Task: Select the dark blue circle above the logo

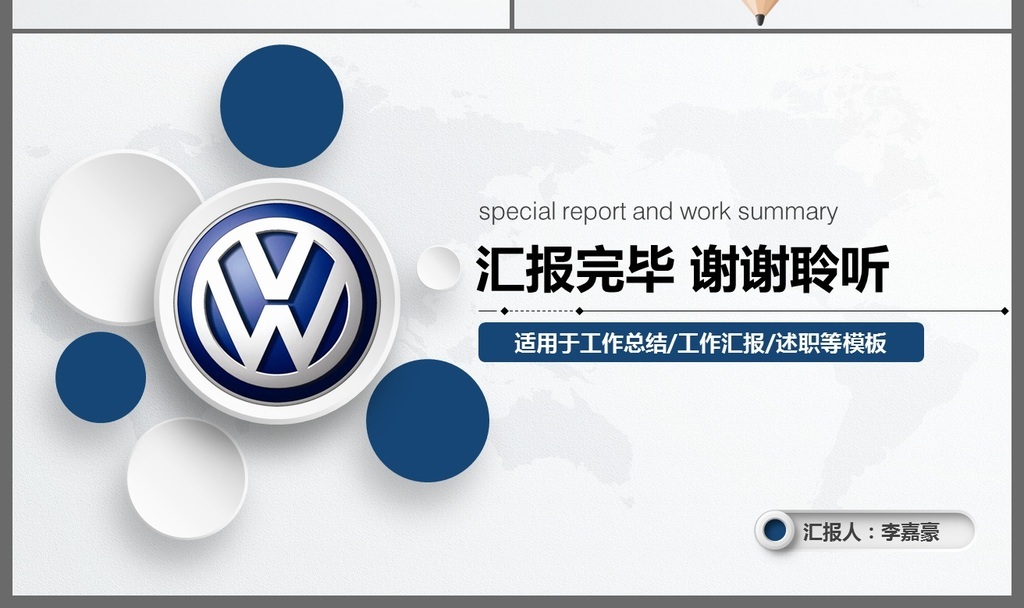Action: click(281, 106)
